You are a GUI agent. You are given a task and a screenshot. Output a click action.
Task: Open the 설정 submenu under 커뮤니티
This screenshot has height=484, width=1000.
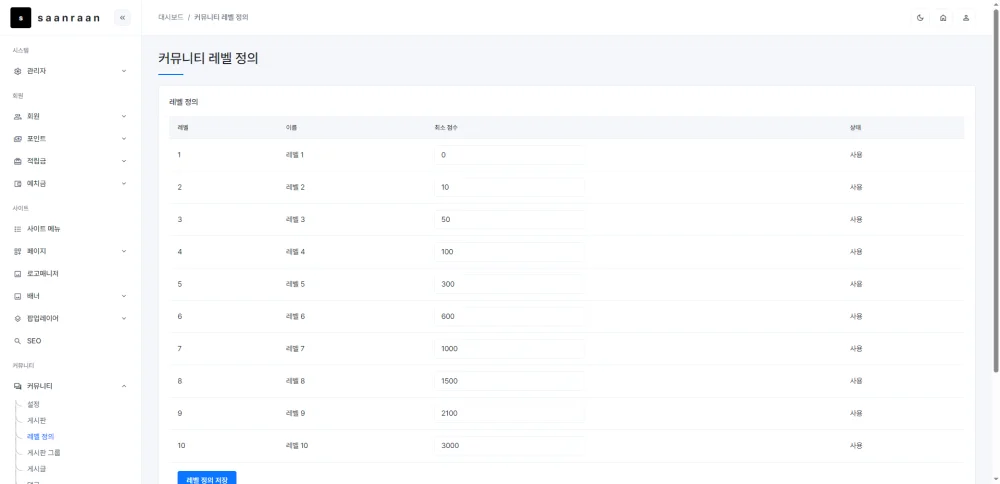click(x=34, y=404)
